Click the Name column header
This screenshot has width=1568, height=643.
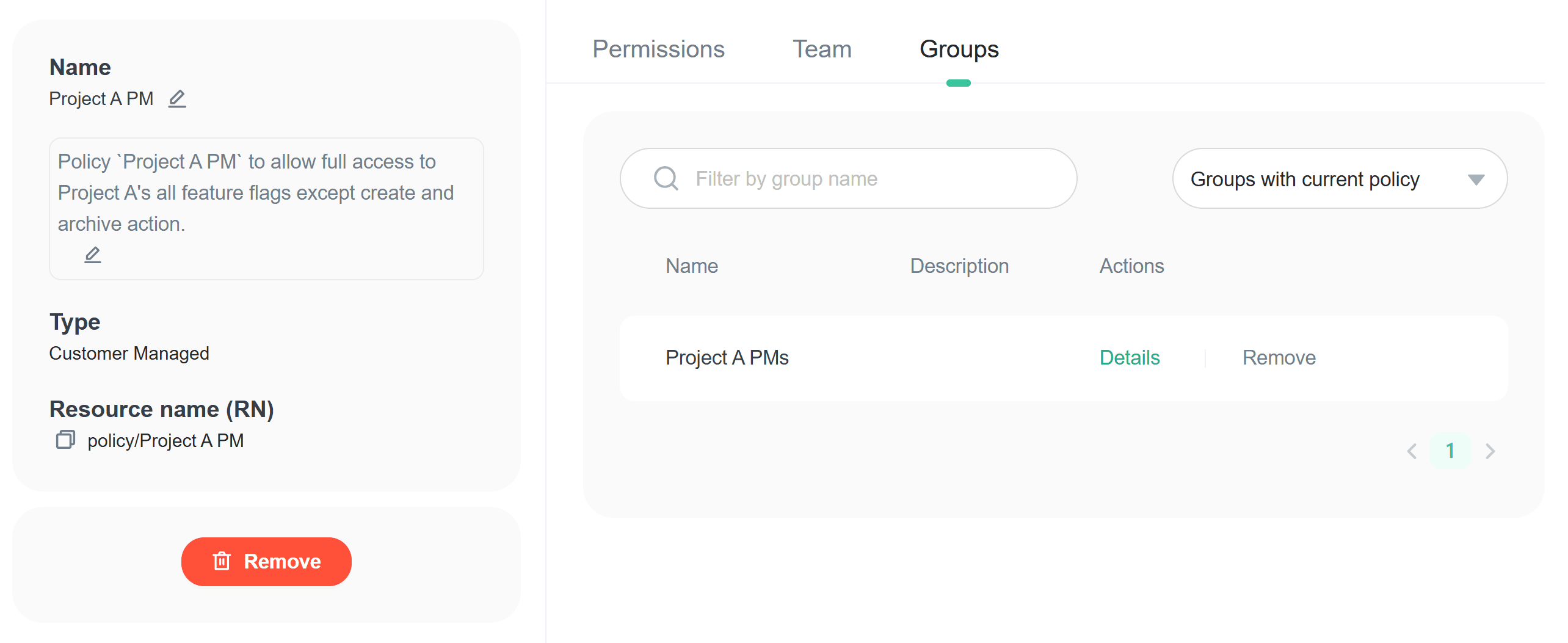pyautogui.click(x=691, y=266)
